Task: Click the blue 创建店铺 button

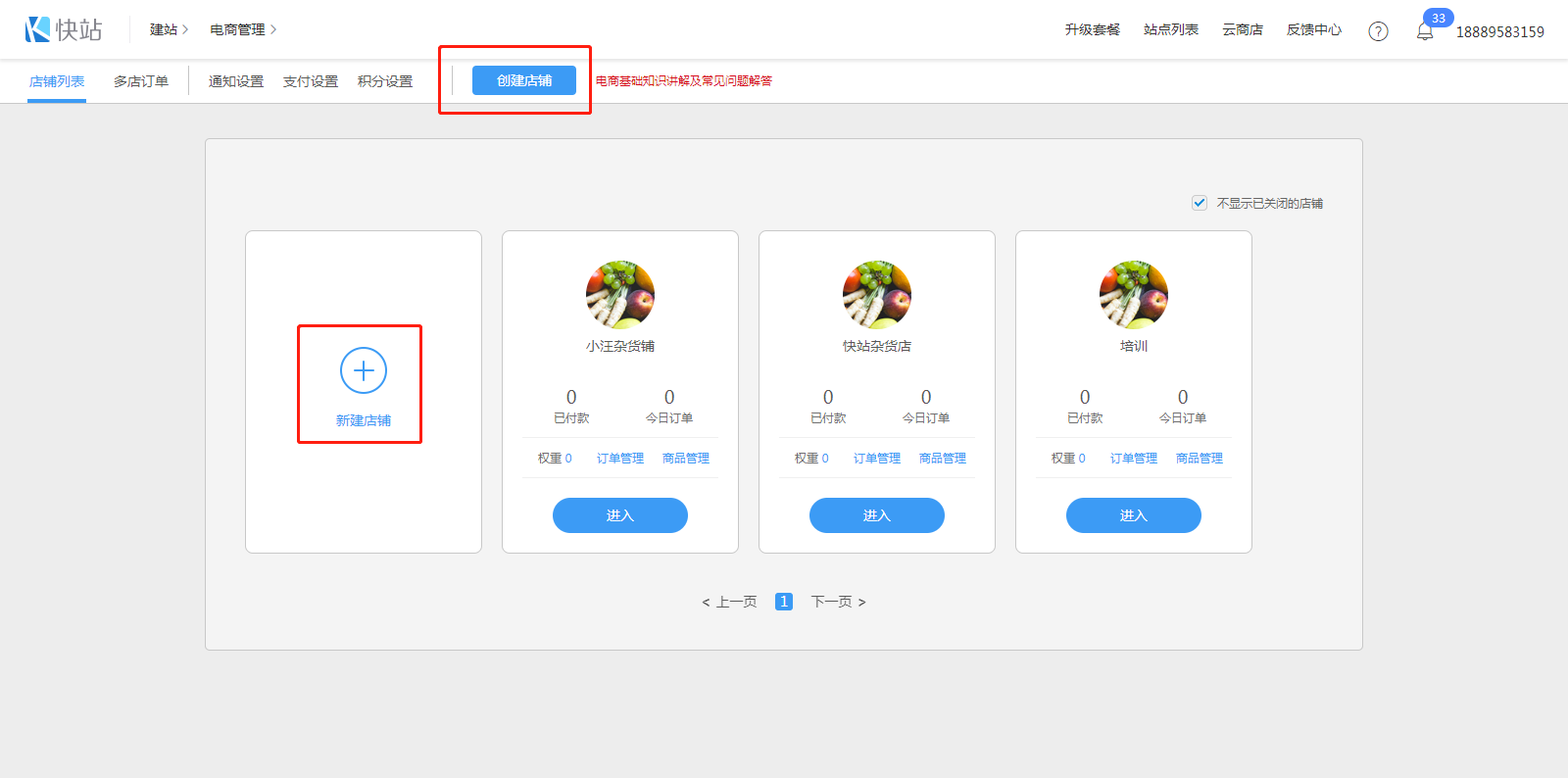Action: coord(524,80)
